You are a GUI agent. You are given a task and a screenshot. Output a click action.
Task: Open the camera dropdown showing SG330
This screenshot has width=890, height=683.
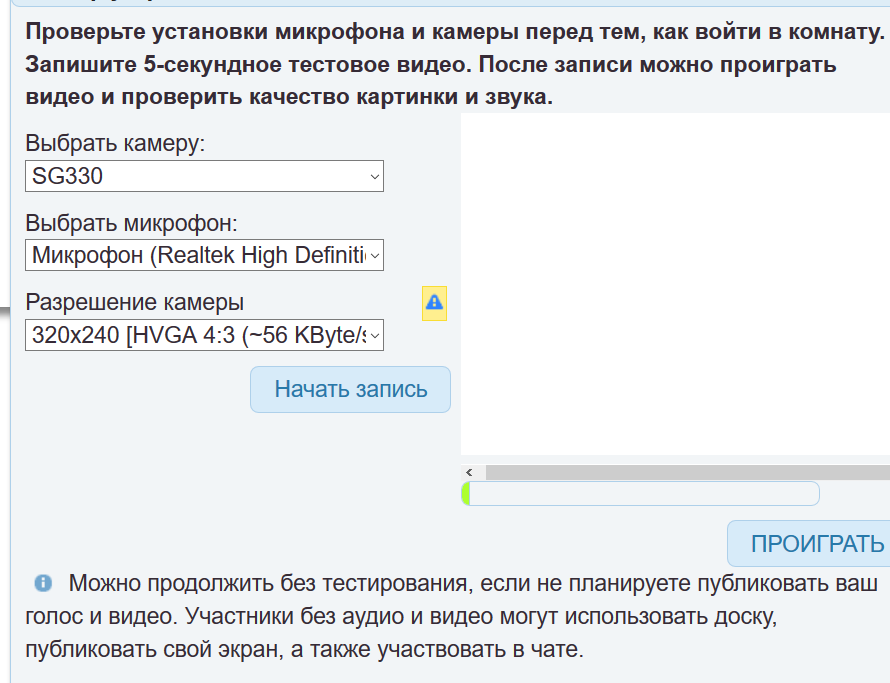click(204, 177)
